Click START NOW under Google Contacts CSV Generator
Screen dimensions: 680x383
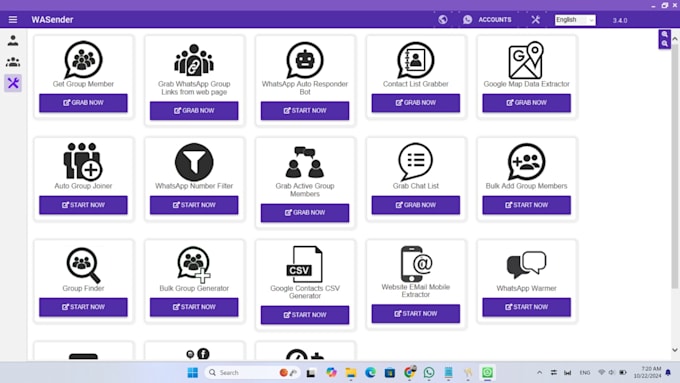305,315
